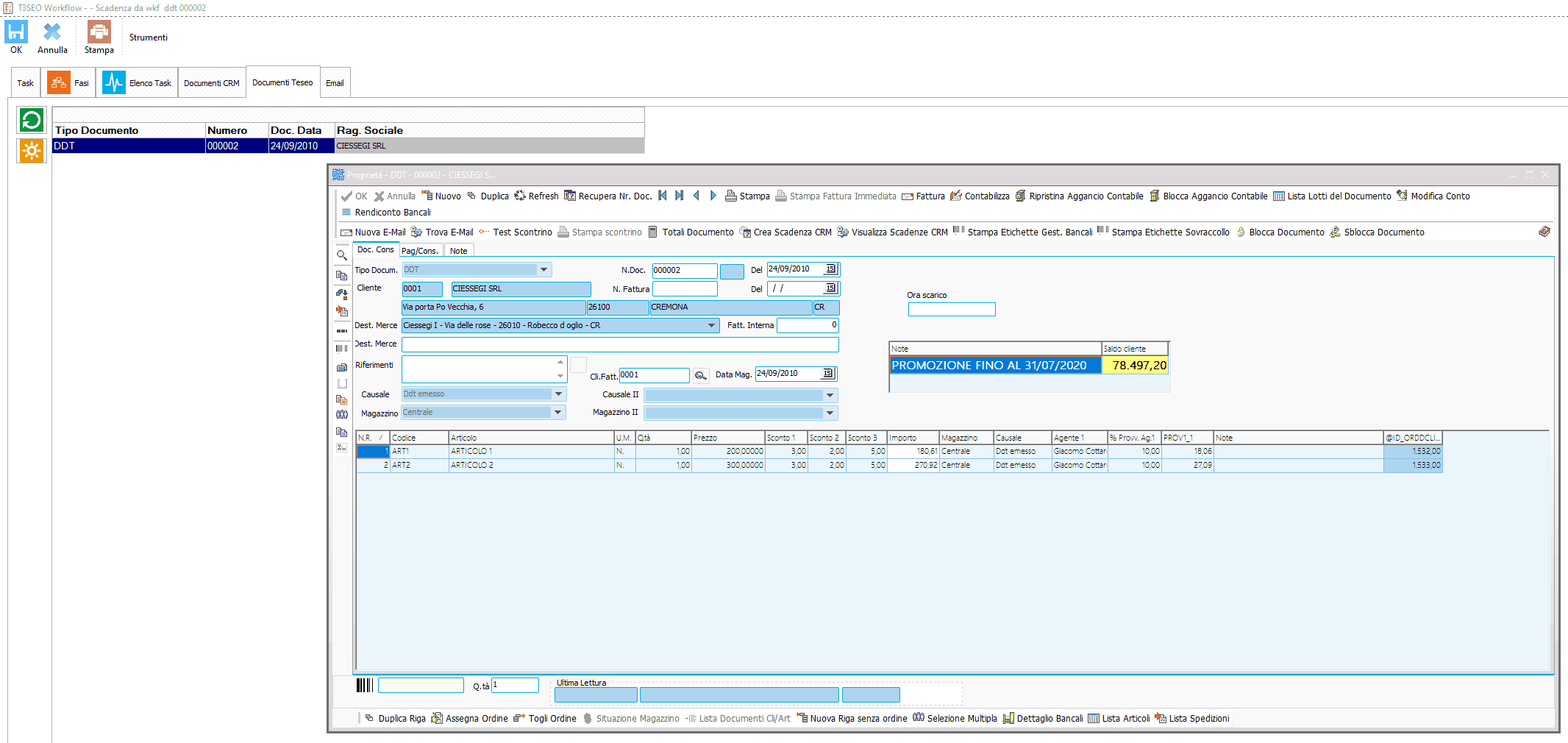Open Causale II dropdown
Viewport: 1568px width, 743px height.
tap(830, 395)
